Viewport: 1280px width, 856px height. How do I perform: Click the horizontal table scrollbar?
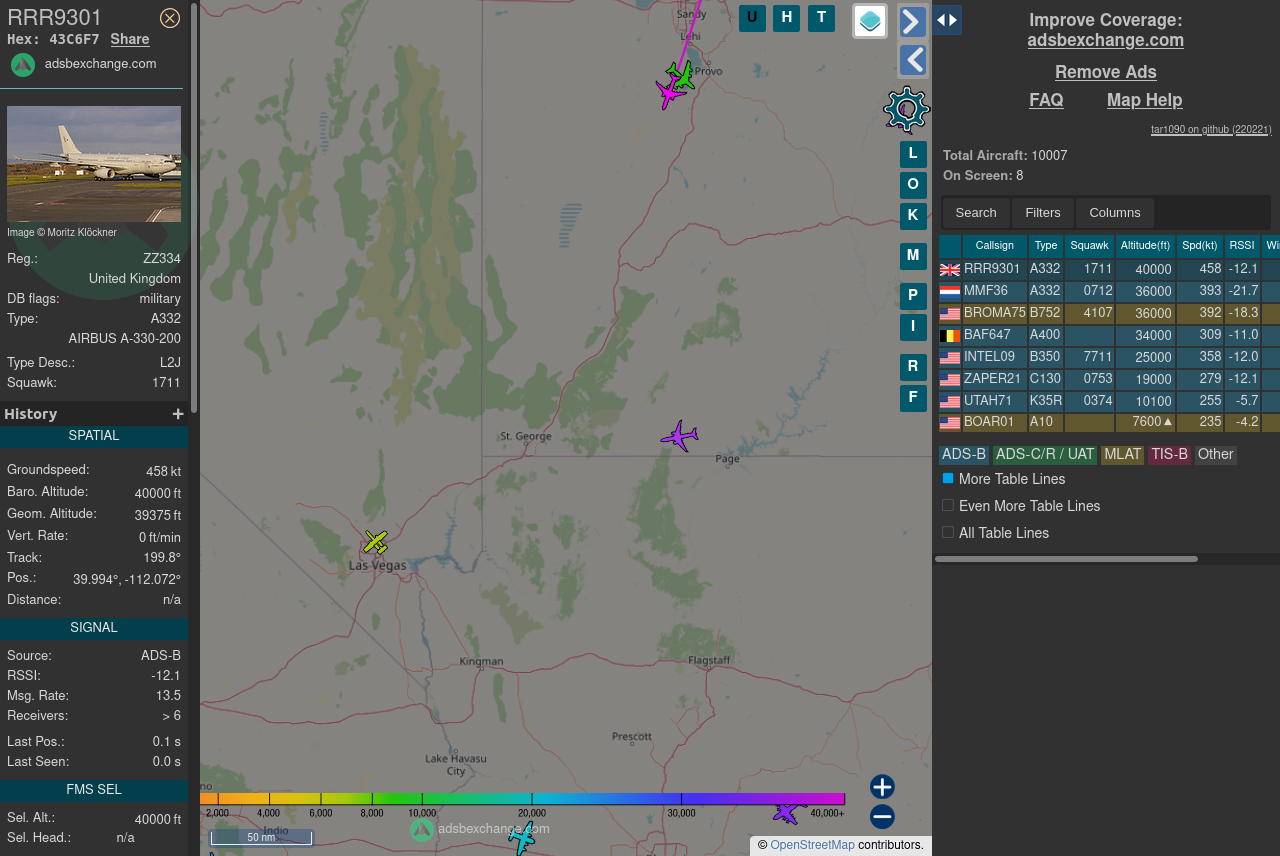tap(1066, 559)
